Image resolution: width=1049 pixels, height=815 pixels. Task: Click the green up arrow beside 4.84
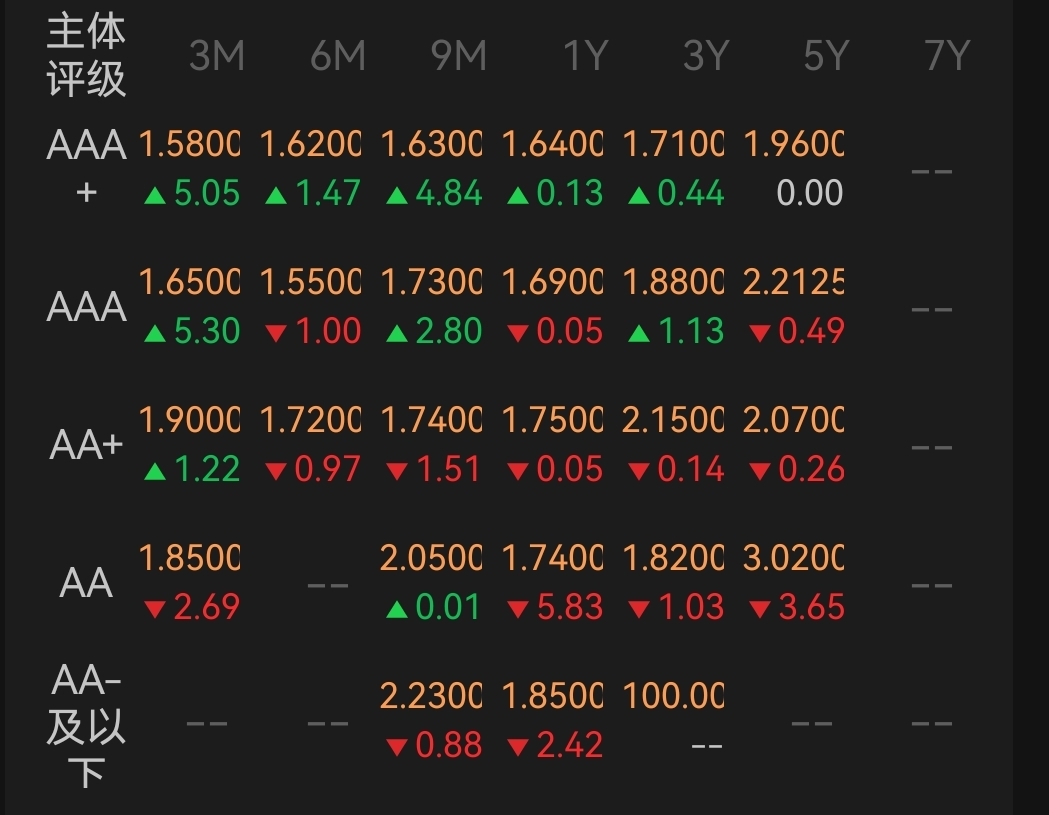click(396, 195)
